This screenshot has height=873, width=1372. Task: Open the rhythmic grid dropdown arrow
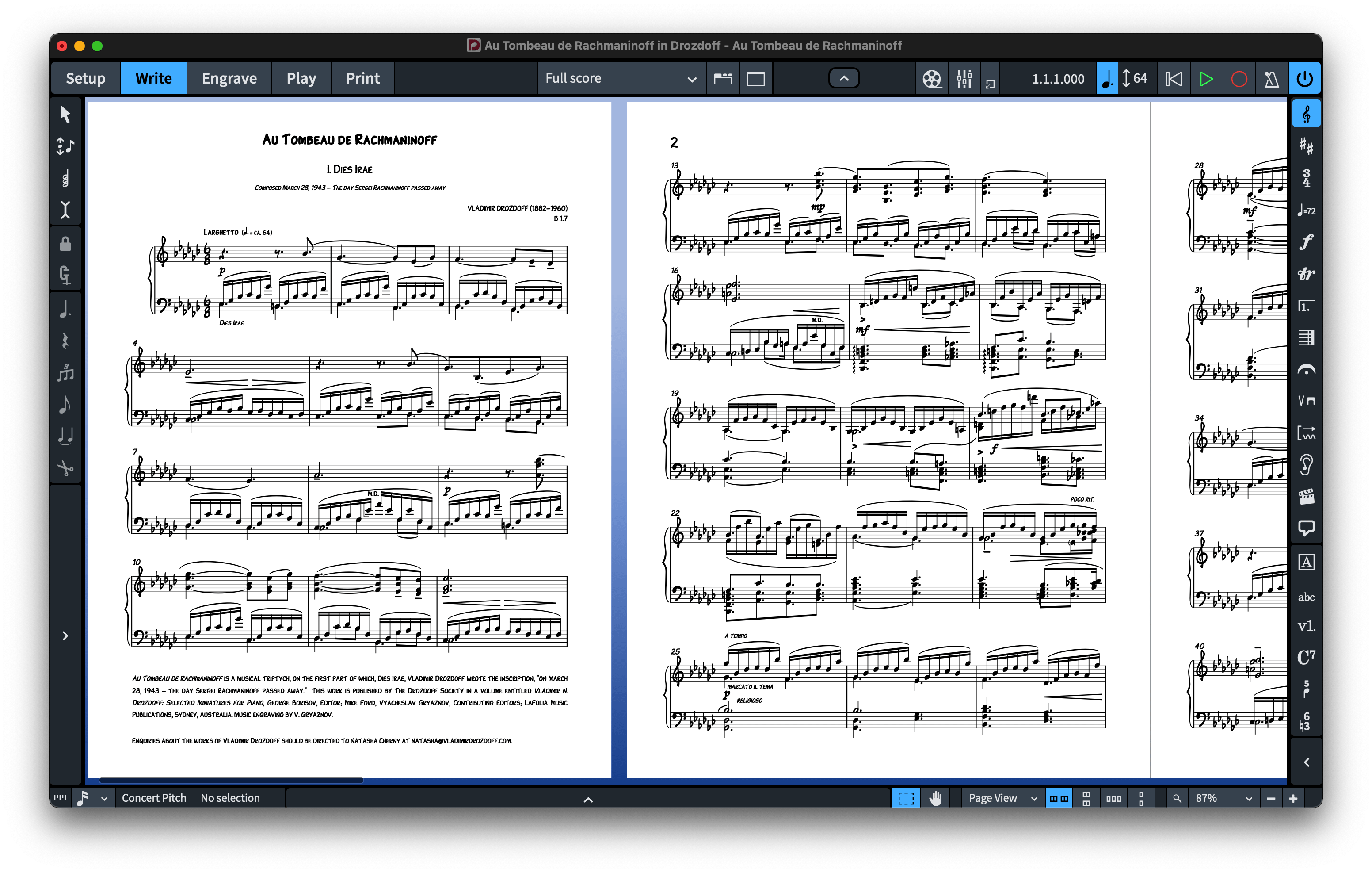[x=104, y=798]
